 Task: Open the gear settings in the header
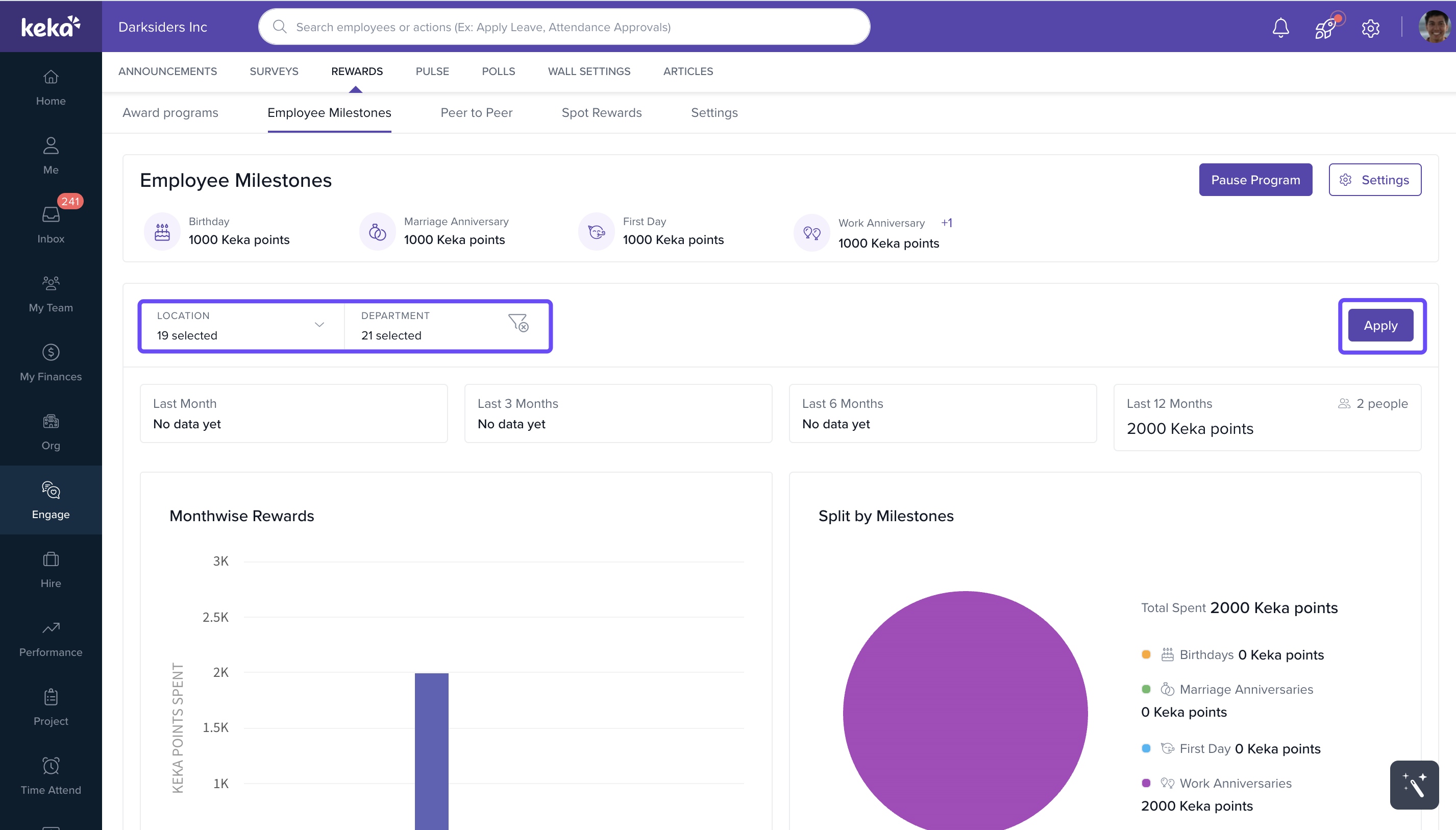point(1371,28)
